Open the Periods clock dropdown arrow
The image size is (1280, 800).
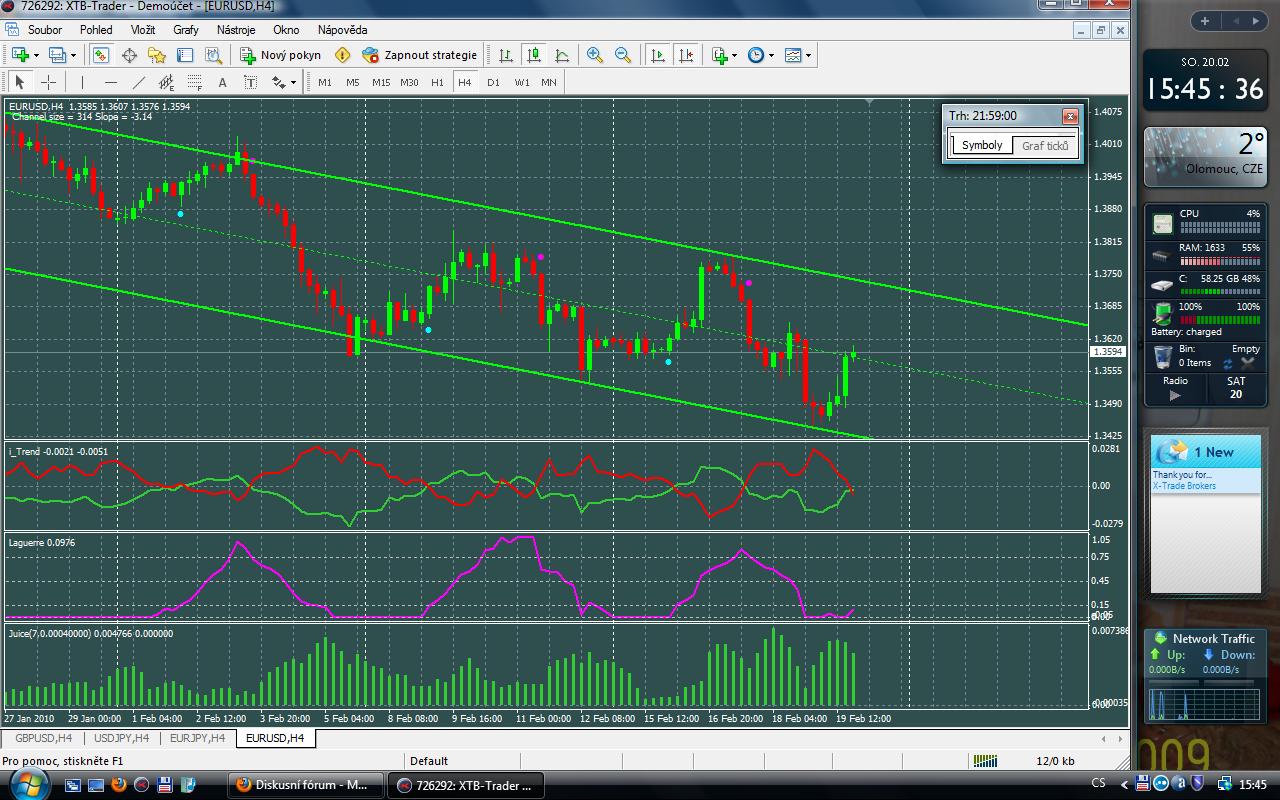771,56
